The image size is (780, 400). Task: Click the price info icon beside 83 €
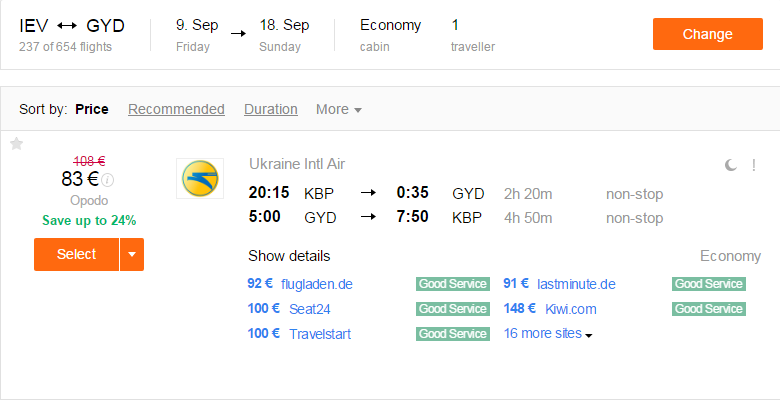[107, 180]
